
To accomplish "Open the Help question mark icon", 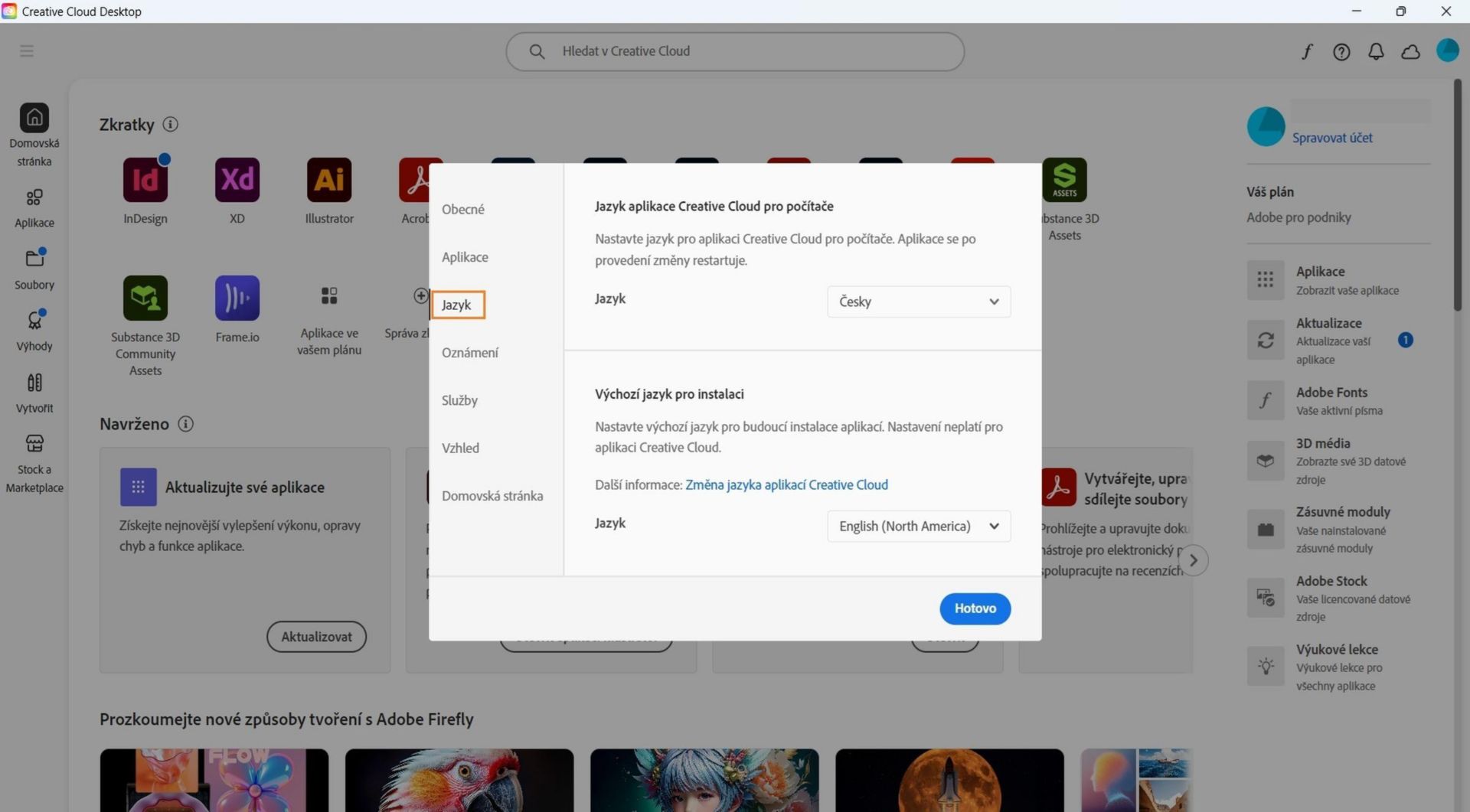I will pyautogui.click(x=1341, y=51).
